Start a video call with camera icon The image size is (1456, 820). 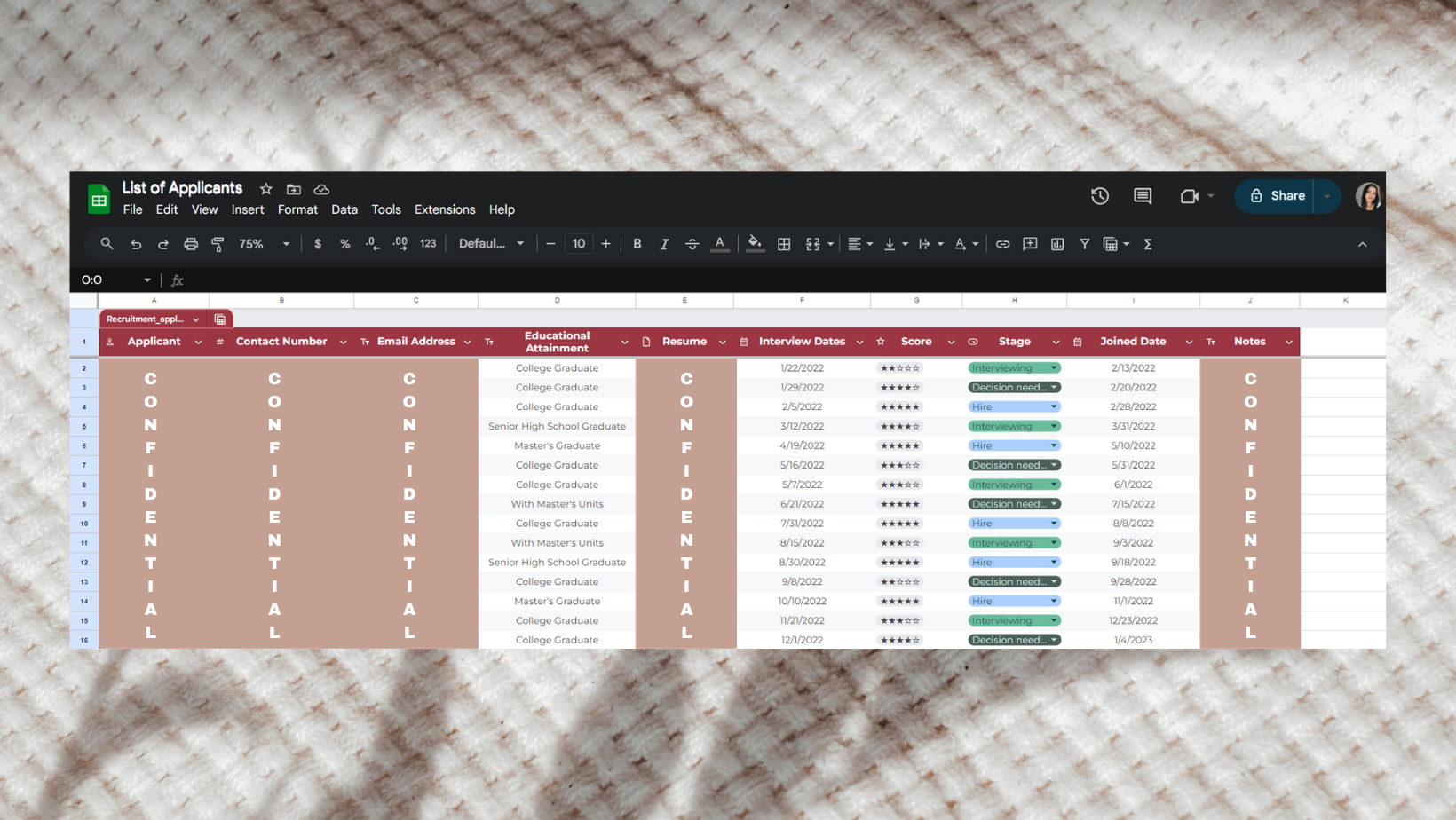click(1190, 196)
